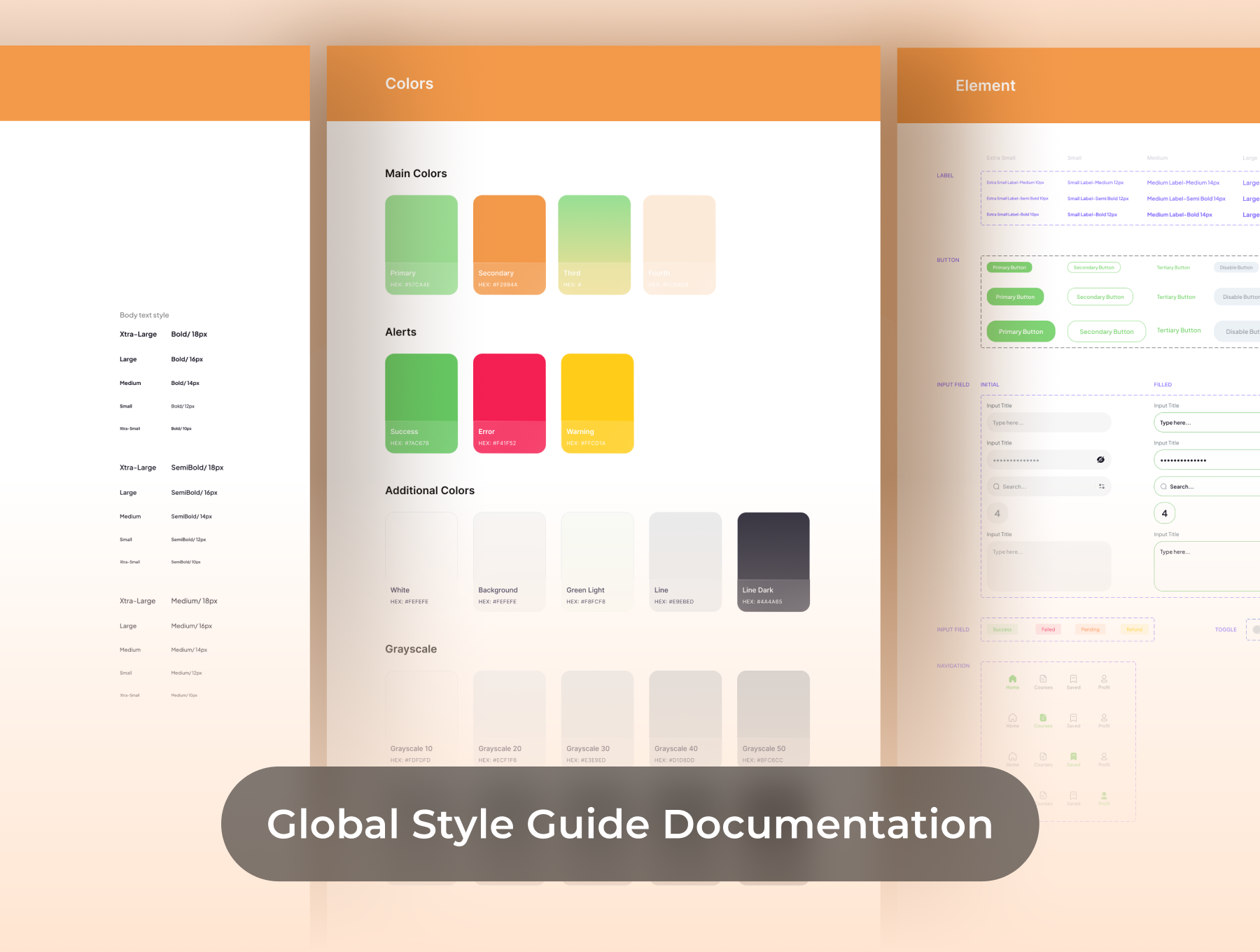Click the active green Saved bookmark icon
Screen dimensions: 1260x952
[1073, 757]
